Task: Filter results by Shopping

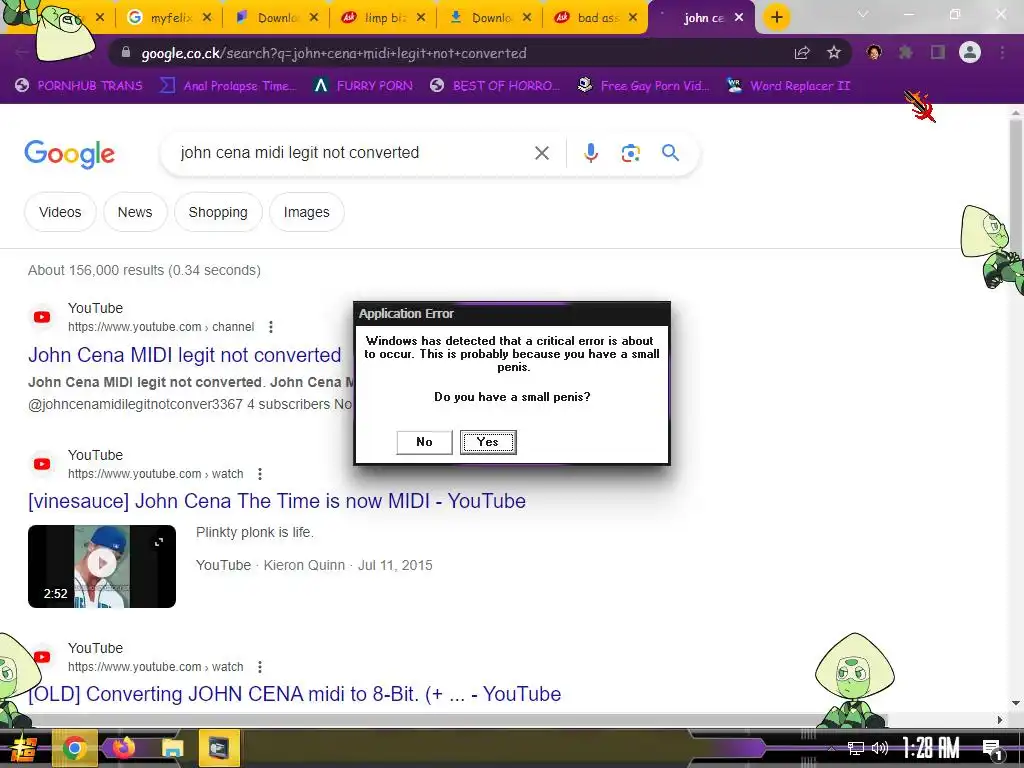Action: [218, 212]
